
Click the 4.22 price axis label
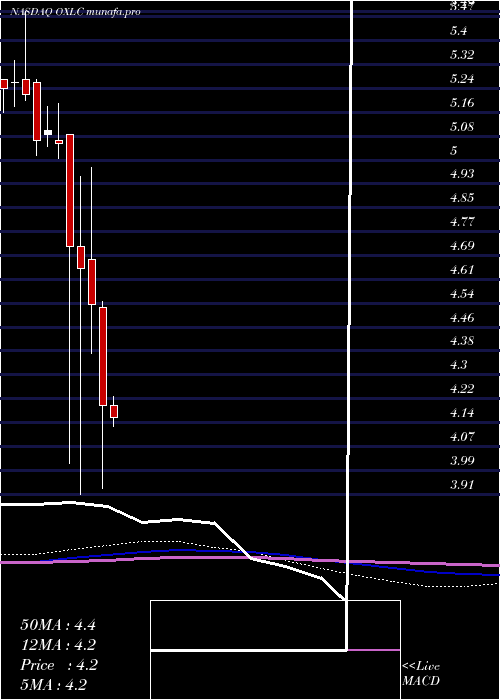click(462, 389)
